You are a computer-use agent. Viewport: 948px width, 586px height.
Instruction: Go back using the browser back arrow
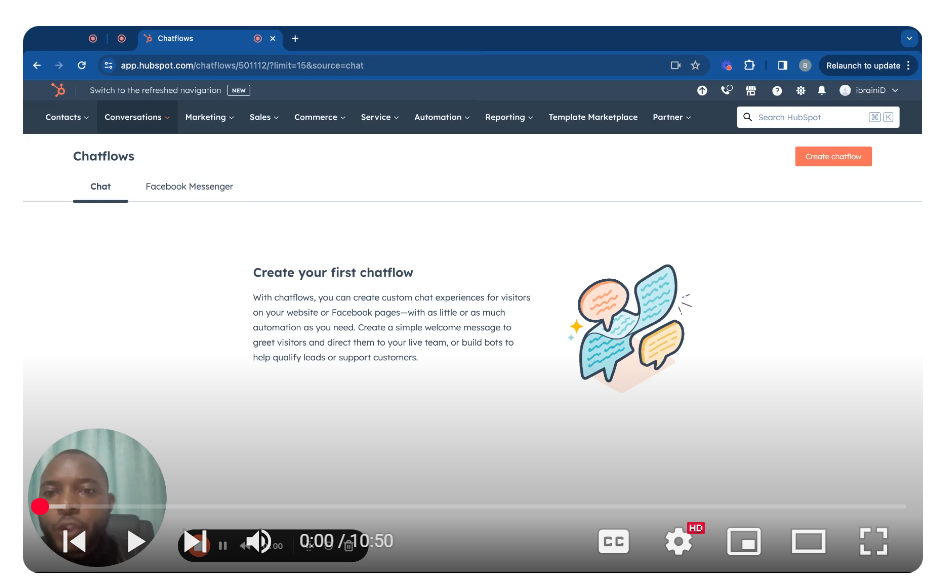coord(37,65)
